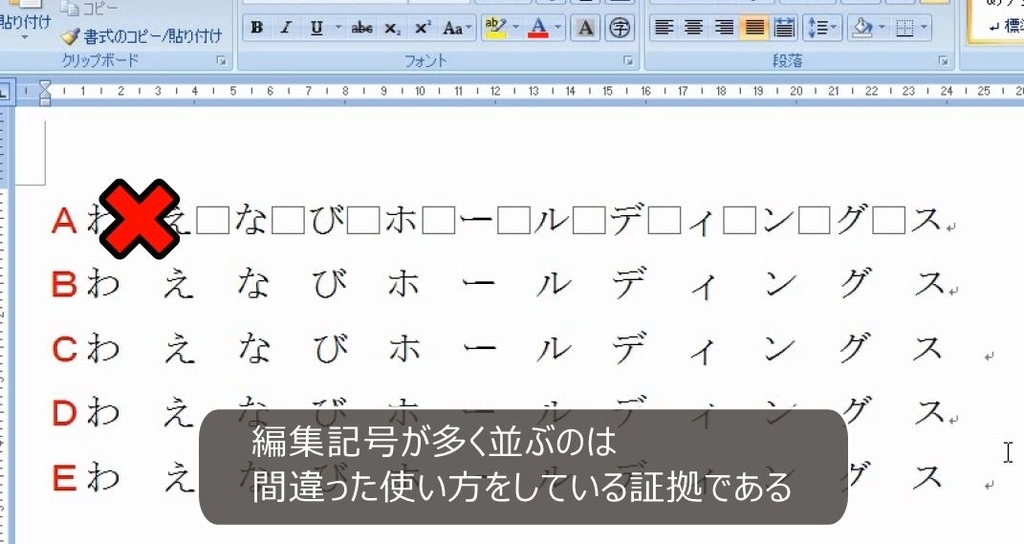Image resolution: width=1024 pixels, height=544 pixels.
Task: Apply red font color
Action: (x=539, y=27)
